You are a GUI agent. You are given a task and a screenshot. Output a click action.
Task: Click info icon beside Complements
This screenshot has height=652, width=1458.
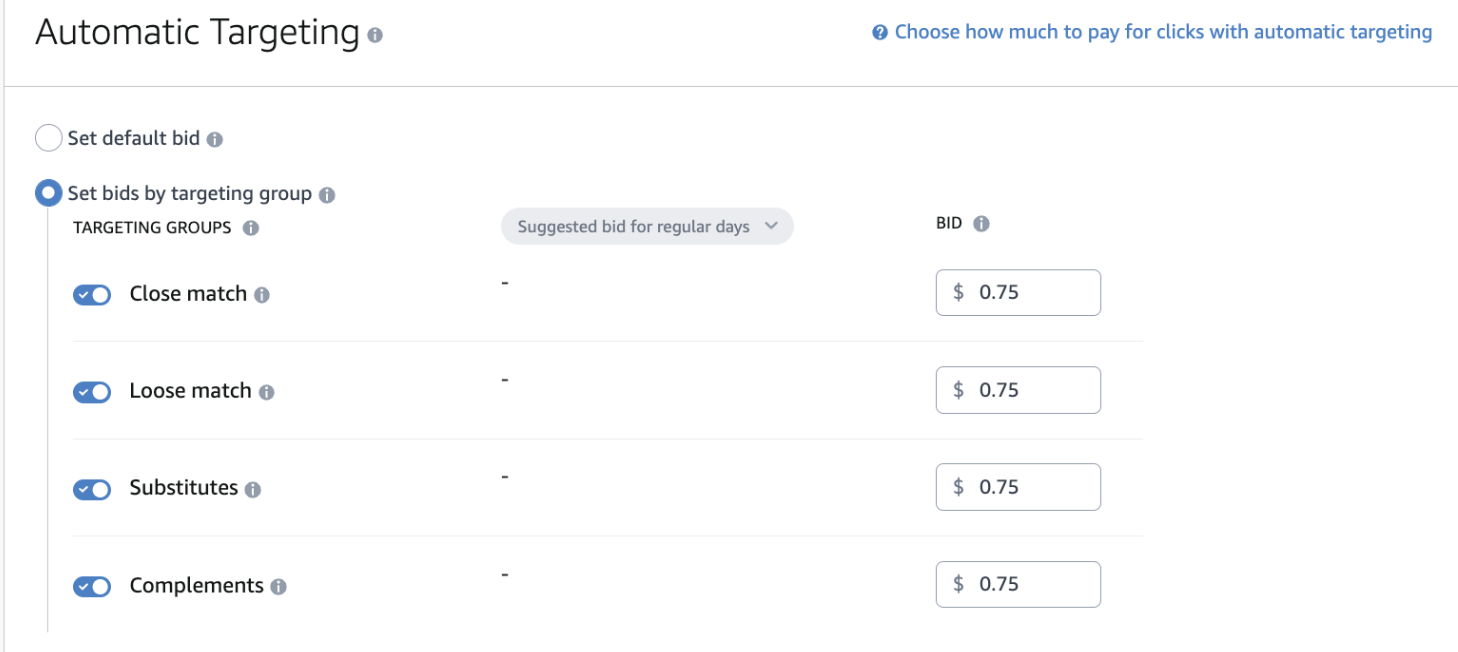pyautogui.click(x=278, y=586)
